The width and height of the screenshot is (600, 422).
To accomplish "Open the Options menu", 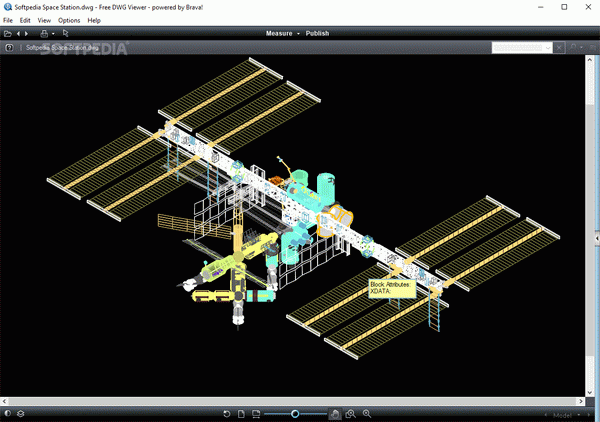I will pos(69,20).
